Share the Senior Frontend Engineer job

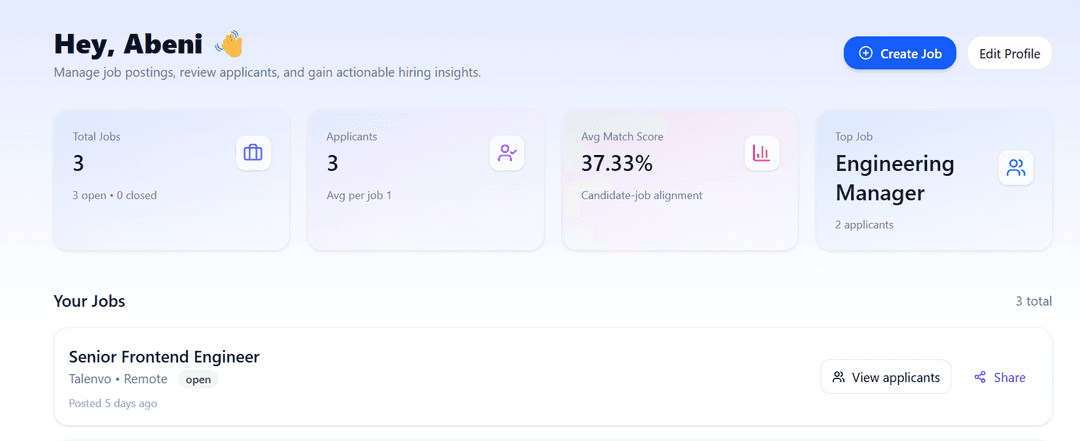click(999, 378)
